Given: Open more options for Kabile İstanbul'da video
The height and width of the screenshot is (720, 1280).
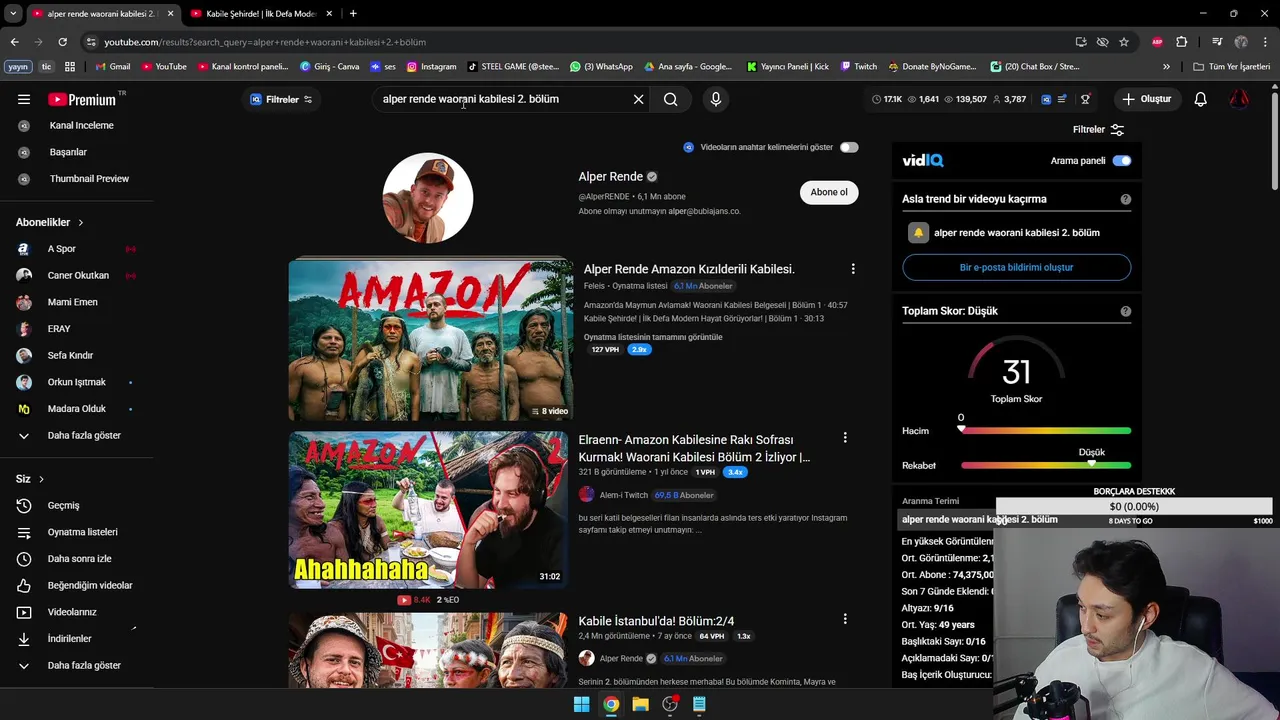Looking at the screenshot, I should click(845, 619).
